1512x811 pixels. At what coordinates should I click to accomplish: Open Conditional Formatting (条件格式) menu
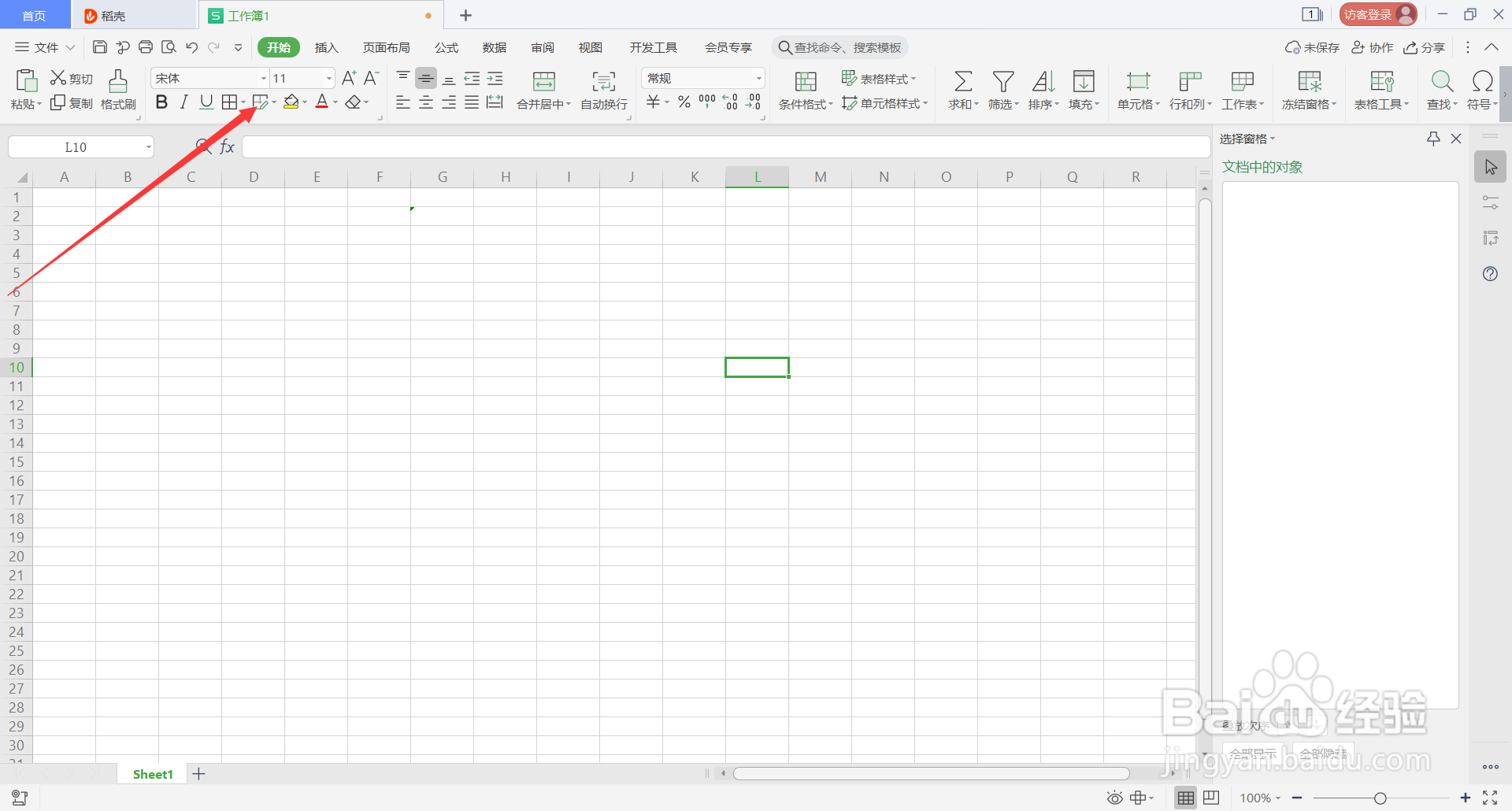(x=806, y=90)
